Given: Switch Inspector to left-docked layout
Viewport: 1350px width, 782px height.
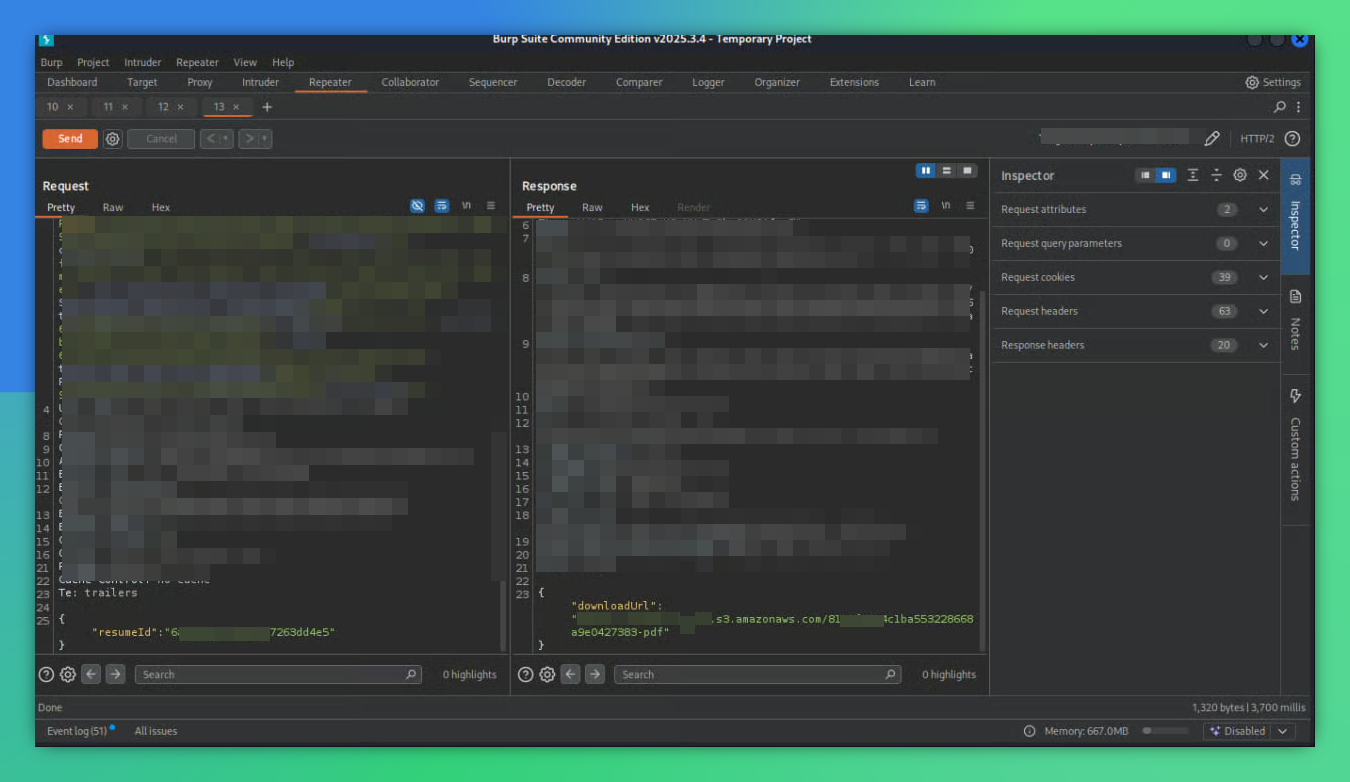Looking at the screenshot, I should 1145,175.
